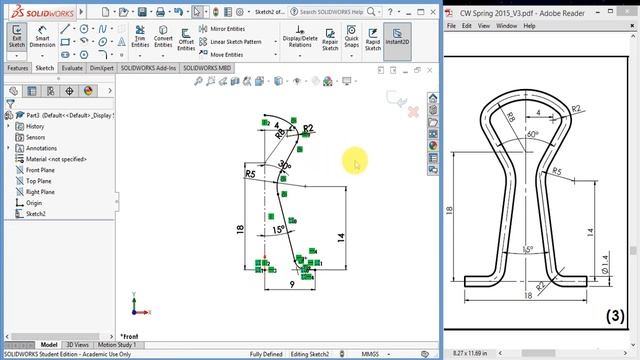Click Move Entities

(221, 54)
